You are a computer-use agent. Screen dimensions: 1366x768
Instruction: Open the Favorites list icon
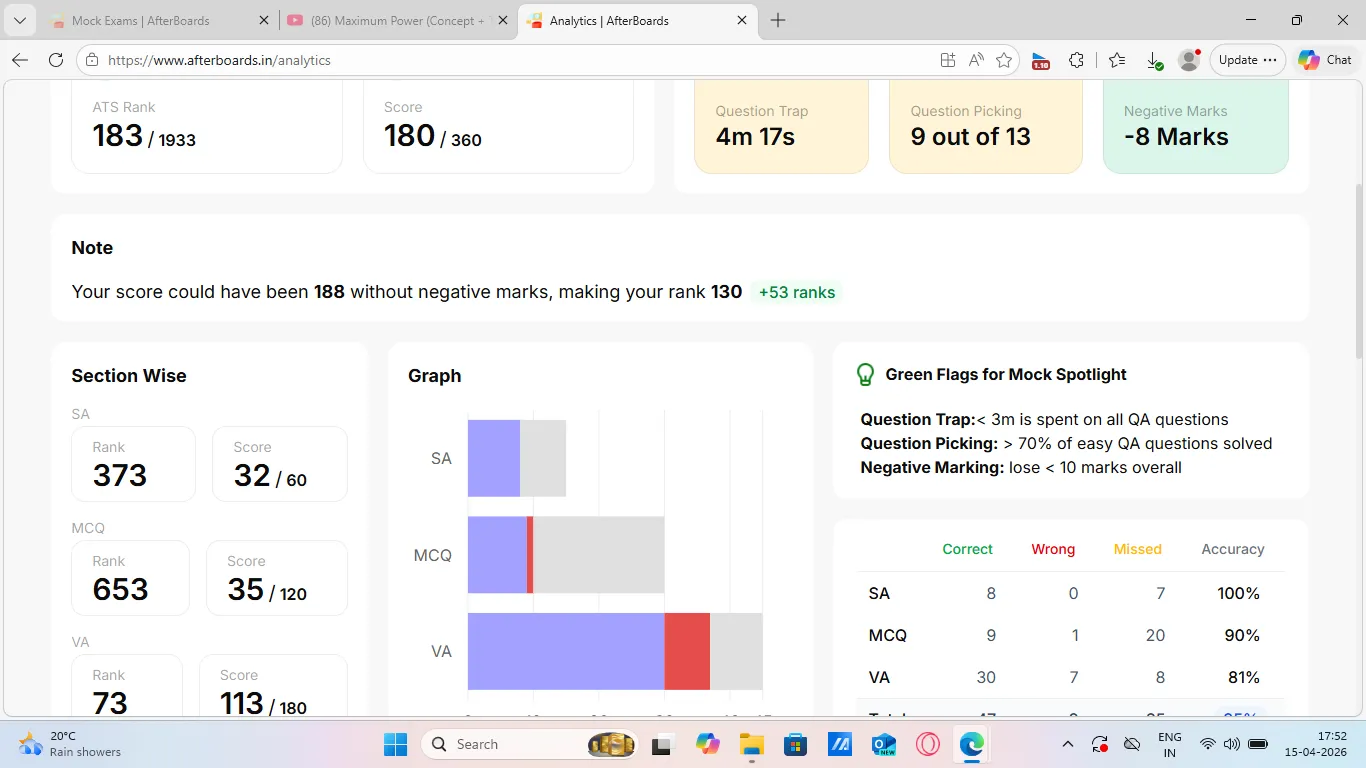[x=1117, y=60]
